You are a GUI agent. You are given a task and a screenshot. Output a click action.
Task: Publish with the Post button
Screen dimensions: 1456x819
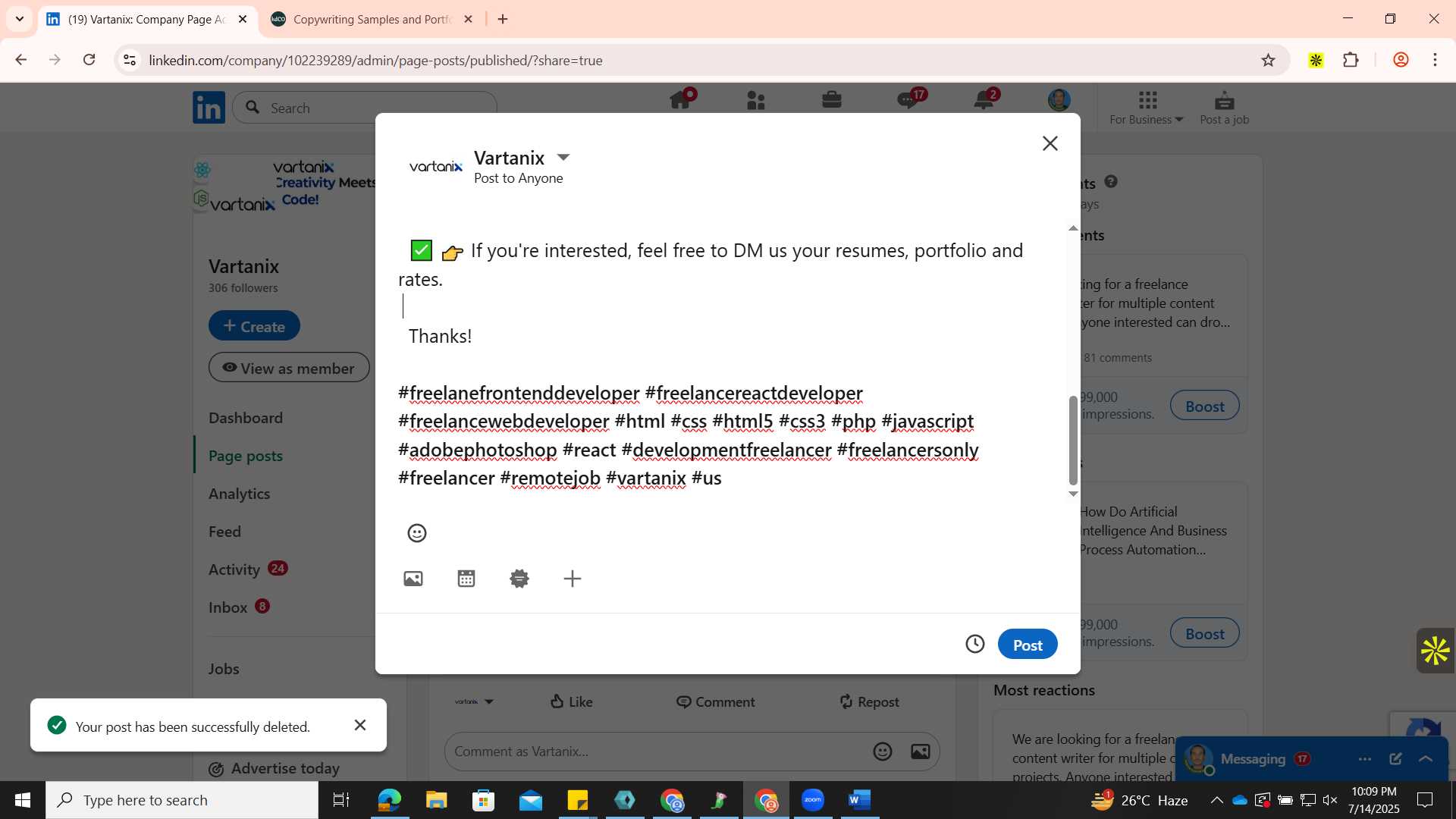click(x=1028, y=645)
